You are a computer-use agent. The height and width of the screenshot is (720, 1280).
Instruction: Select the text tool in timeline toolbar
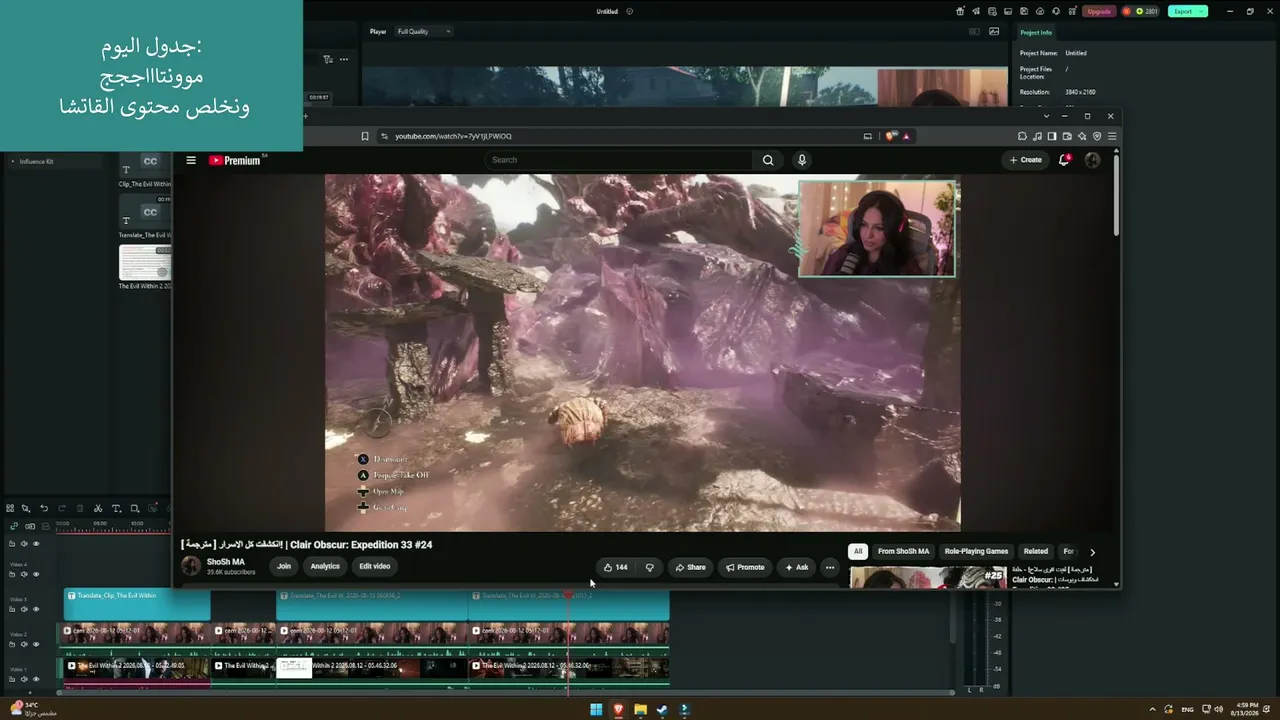coord(116,508)
